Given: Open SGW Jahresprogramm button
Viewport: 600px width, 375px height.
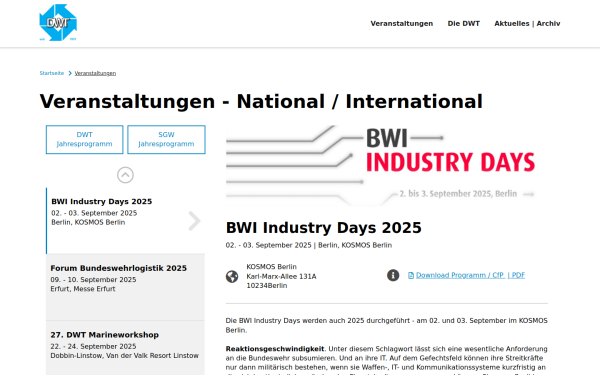Looking at the screenshot, I should (166, 139).
